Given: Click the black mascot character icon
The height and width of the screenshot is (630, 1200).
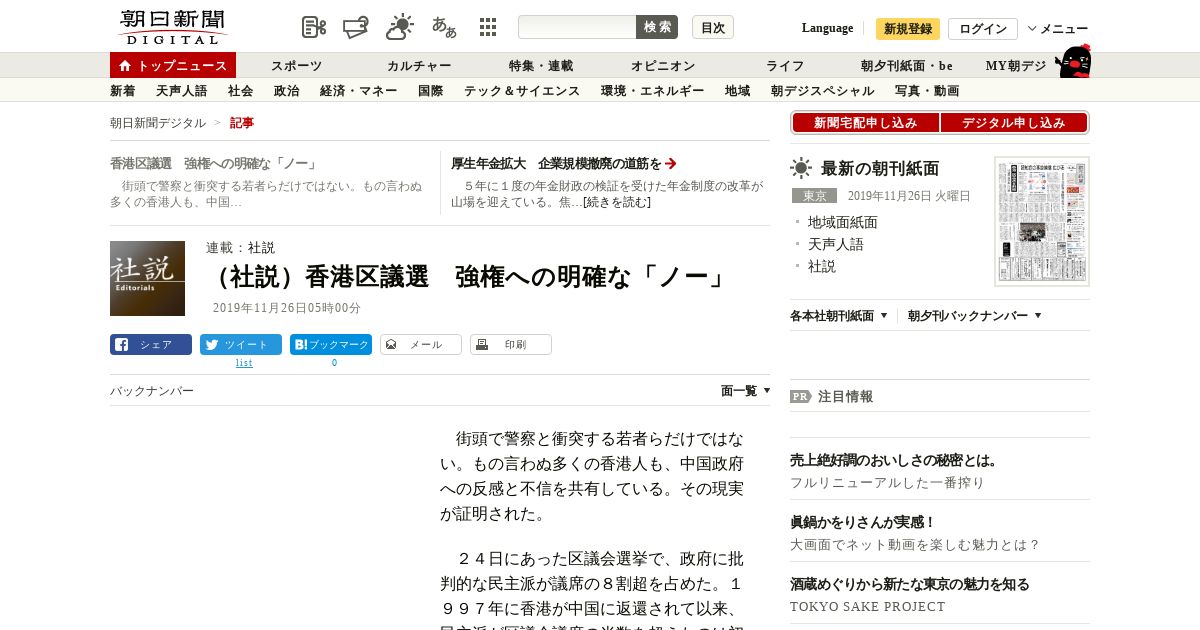Looking at the screenshot, I should [1073, 61].
